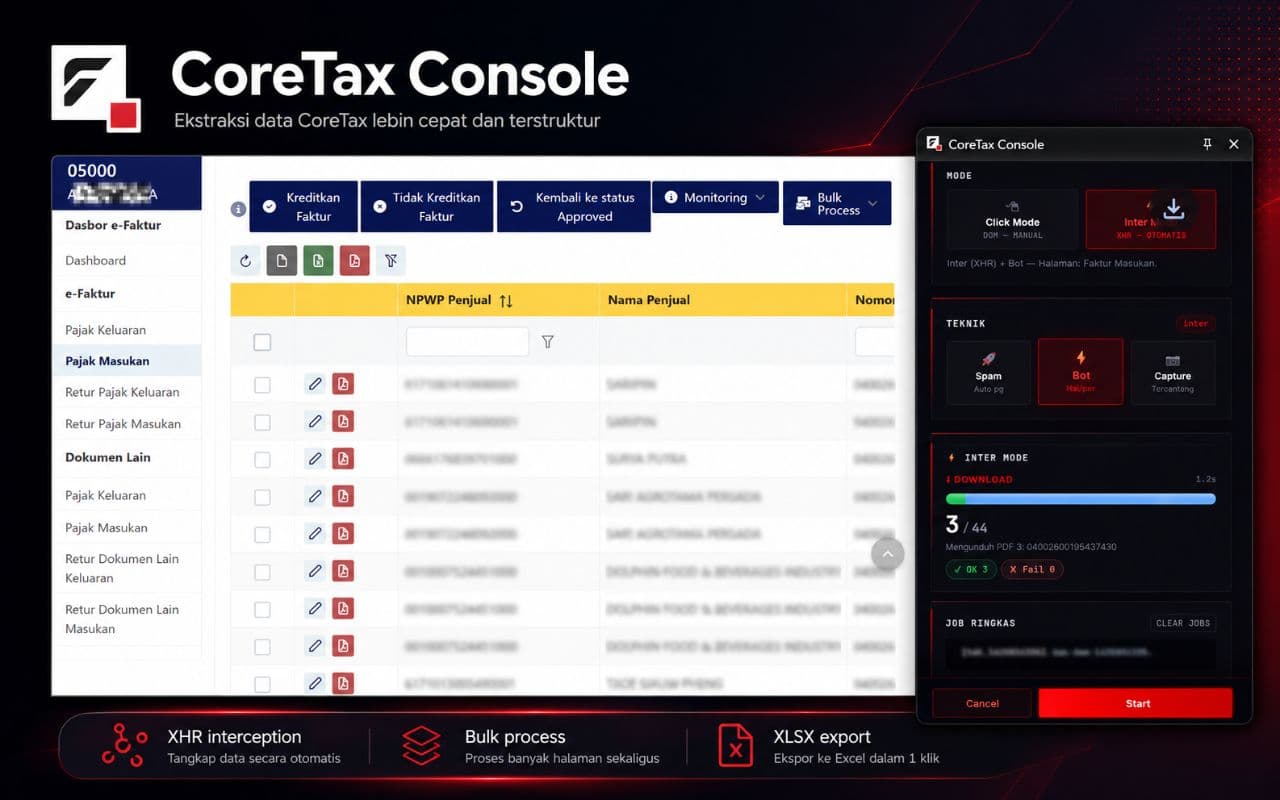Screen dimensions: 1280x800
Task: Click the Fail 0 status badge
Action: [x=1033, y=569]
